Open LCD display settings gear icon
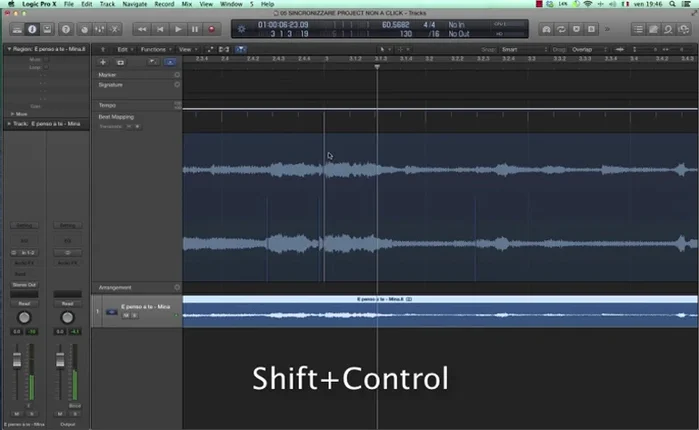The width and height of the screenshot is (699, 430). pyautogui.click(x=241, y=29)
